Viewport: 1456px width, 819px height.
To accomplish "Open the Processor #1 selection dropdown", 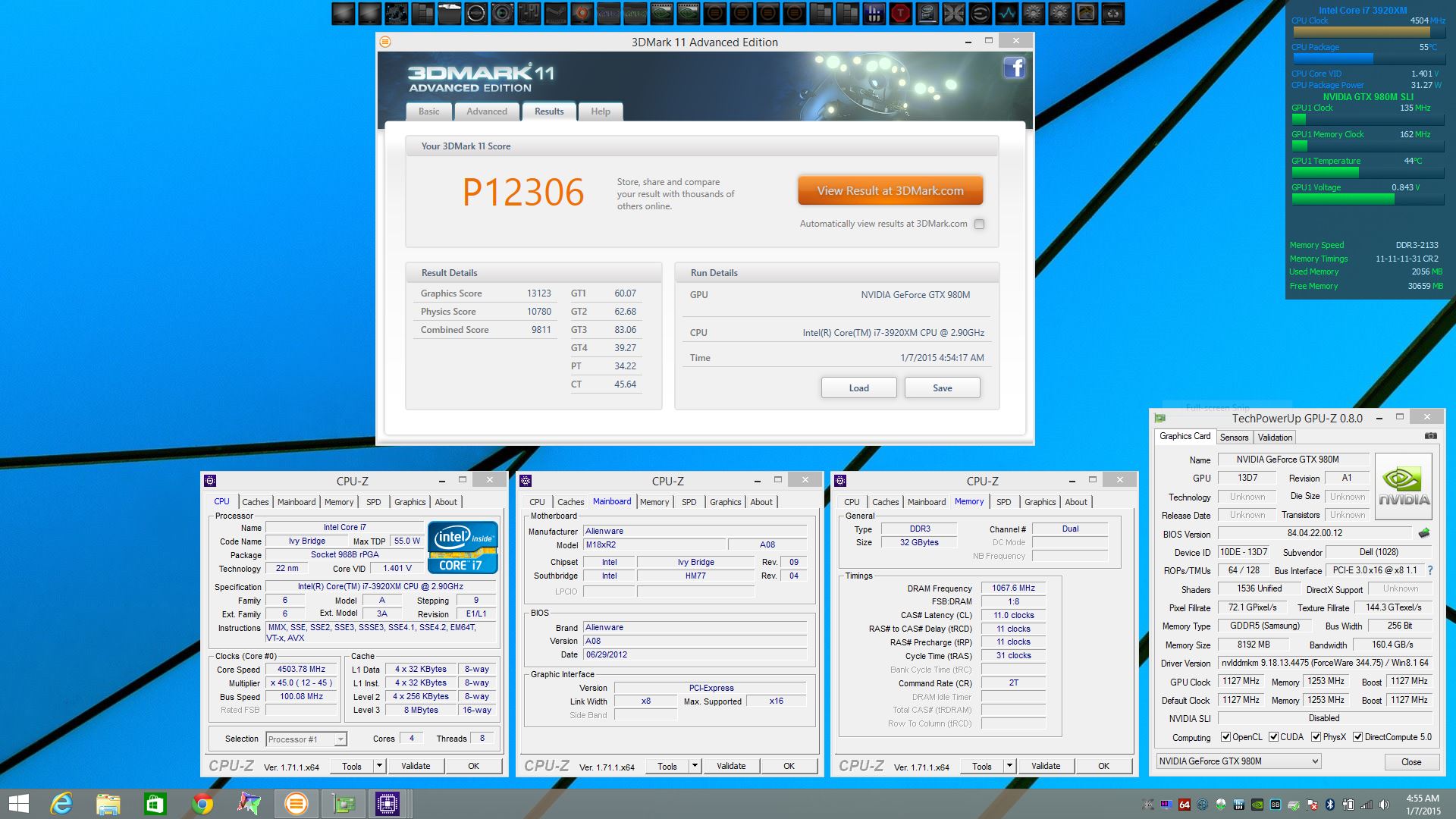I will coord(306,739).
